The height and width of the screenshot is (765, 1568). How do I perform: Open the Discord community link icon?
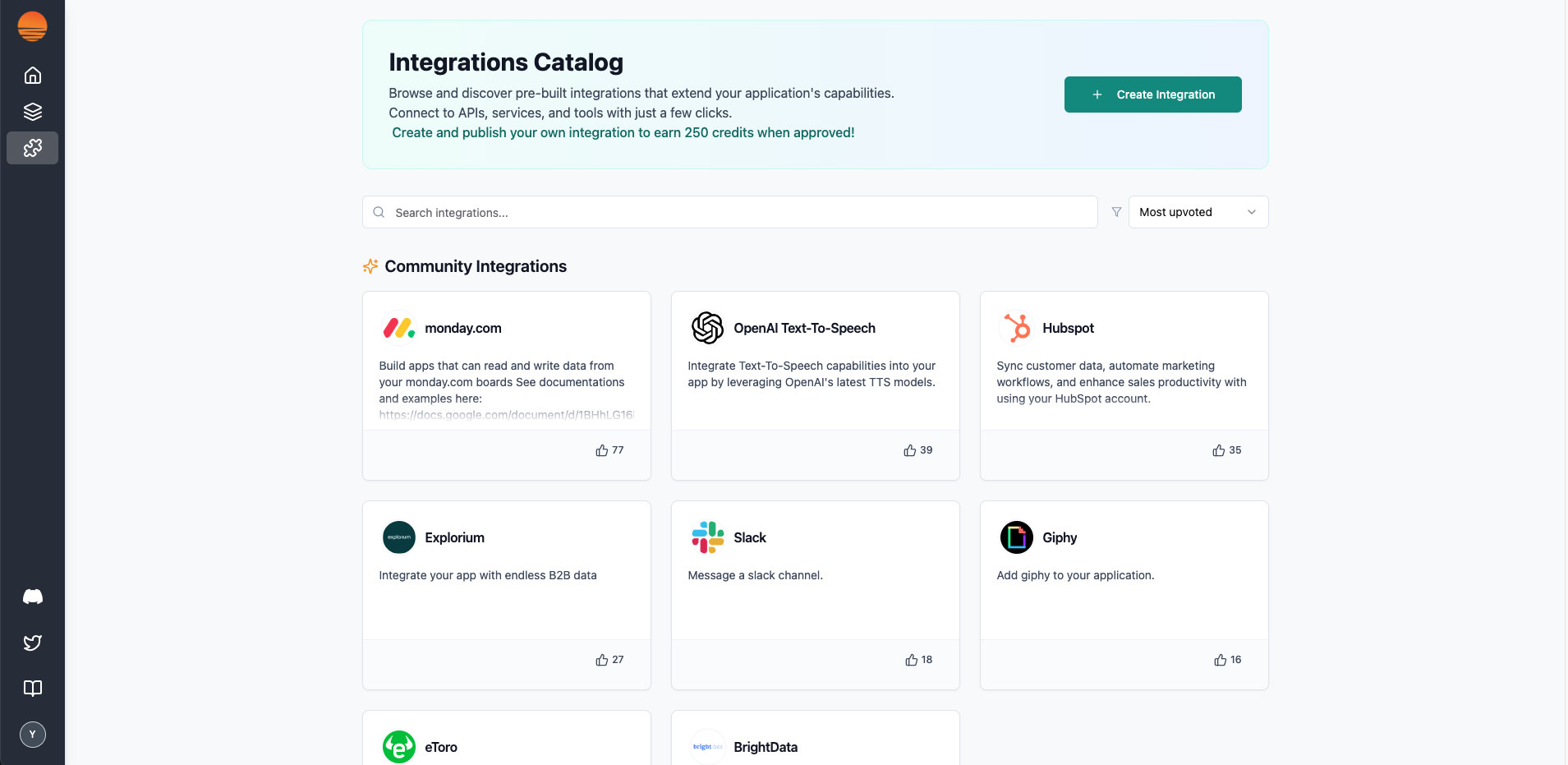tap(33, 597)
